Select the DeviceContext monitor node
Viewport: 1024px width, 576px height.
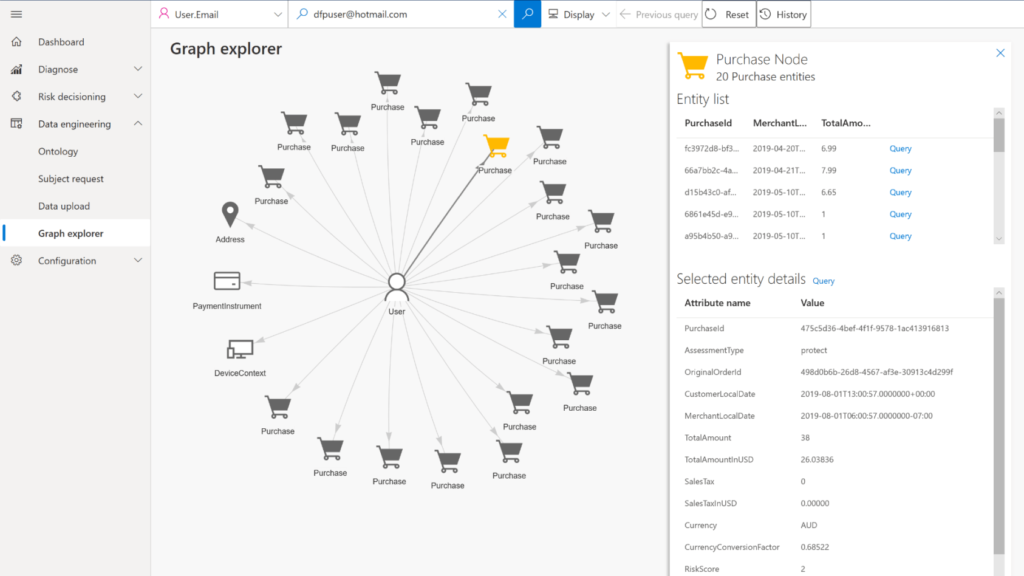point(240,349)
